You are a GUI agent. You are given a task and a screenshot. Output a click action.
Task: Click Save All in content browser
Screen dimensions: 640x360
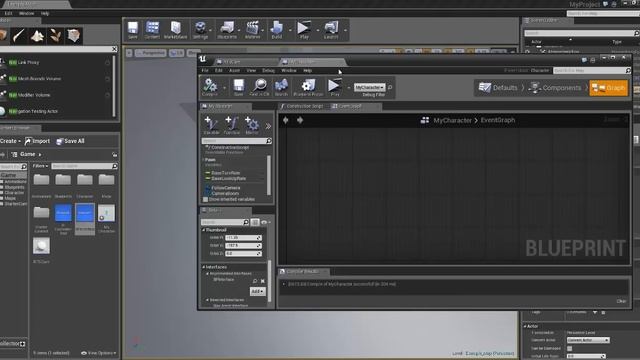[70, 141]
